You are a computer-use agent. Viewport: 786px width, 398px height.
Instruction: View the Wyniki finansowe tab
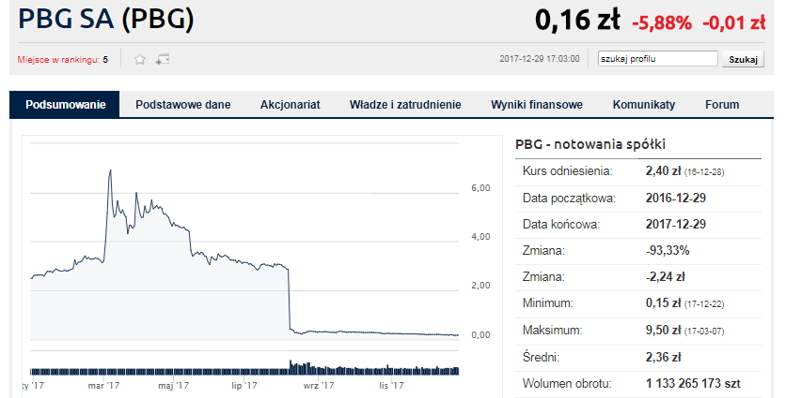tap(536, 105)
